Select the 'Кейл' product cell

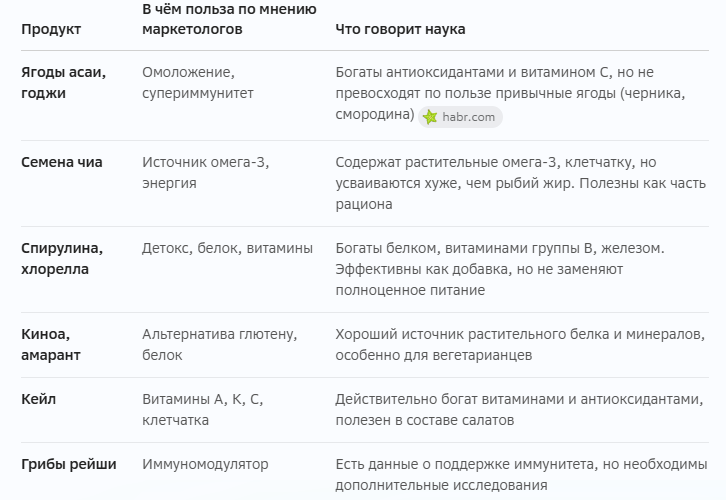click(38, 399)
